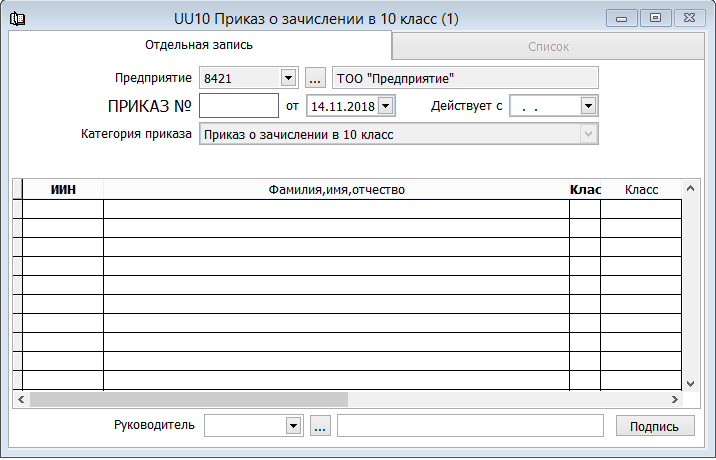This screenshot has height=460, width=716.
Task: Click the first cell under Фамилия,имя,отчество
Action: (335, 208)
